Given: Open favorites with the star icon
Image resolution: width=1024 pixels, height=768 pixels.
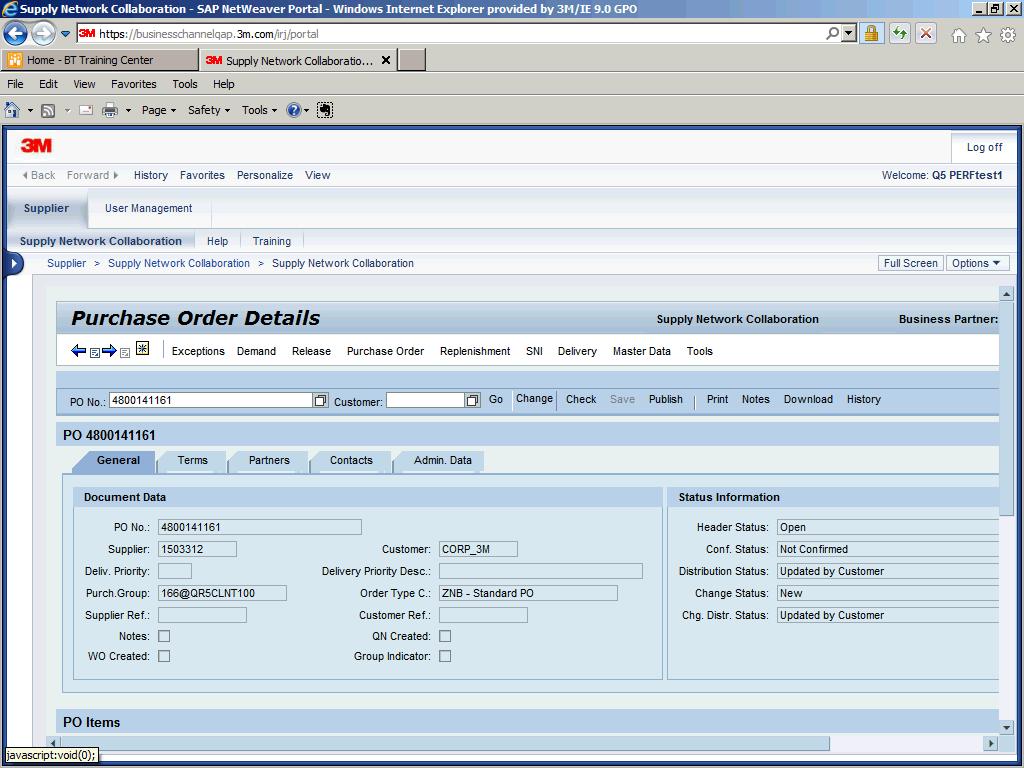Looking at the screenshot, I should [984, 35].
